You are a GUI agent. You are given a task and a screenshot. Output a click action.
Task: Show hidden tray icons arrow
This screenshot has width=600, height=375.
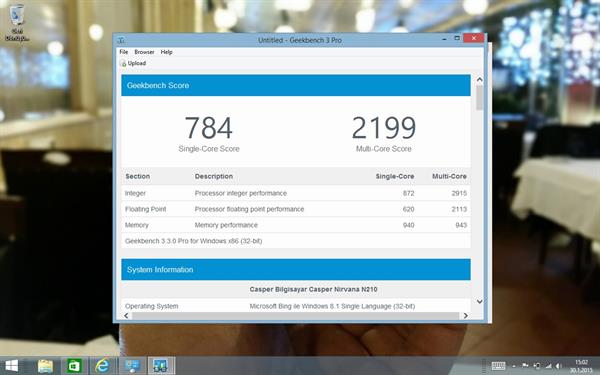click(514, 366)
